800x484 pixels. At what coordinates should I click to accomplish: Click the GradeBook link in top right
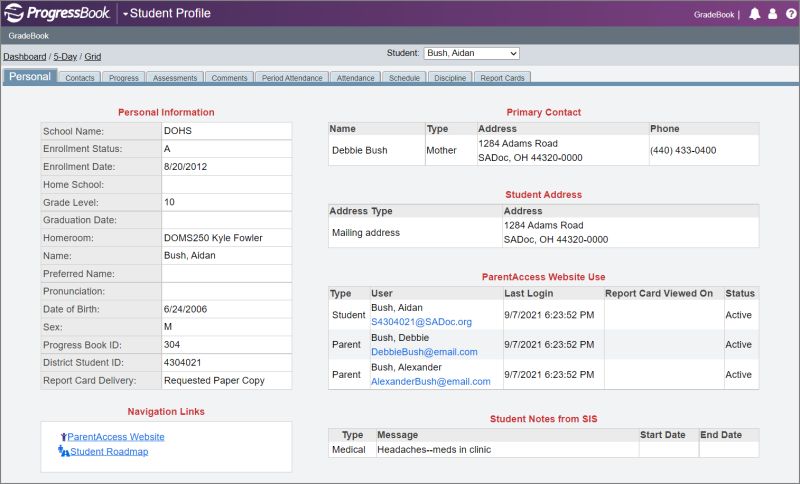714,15
